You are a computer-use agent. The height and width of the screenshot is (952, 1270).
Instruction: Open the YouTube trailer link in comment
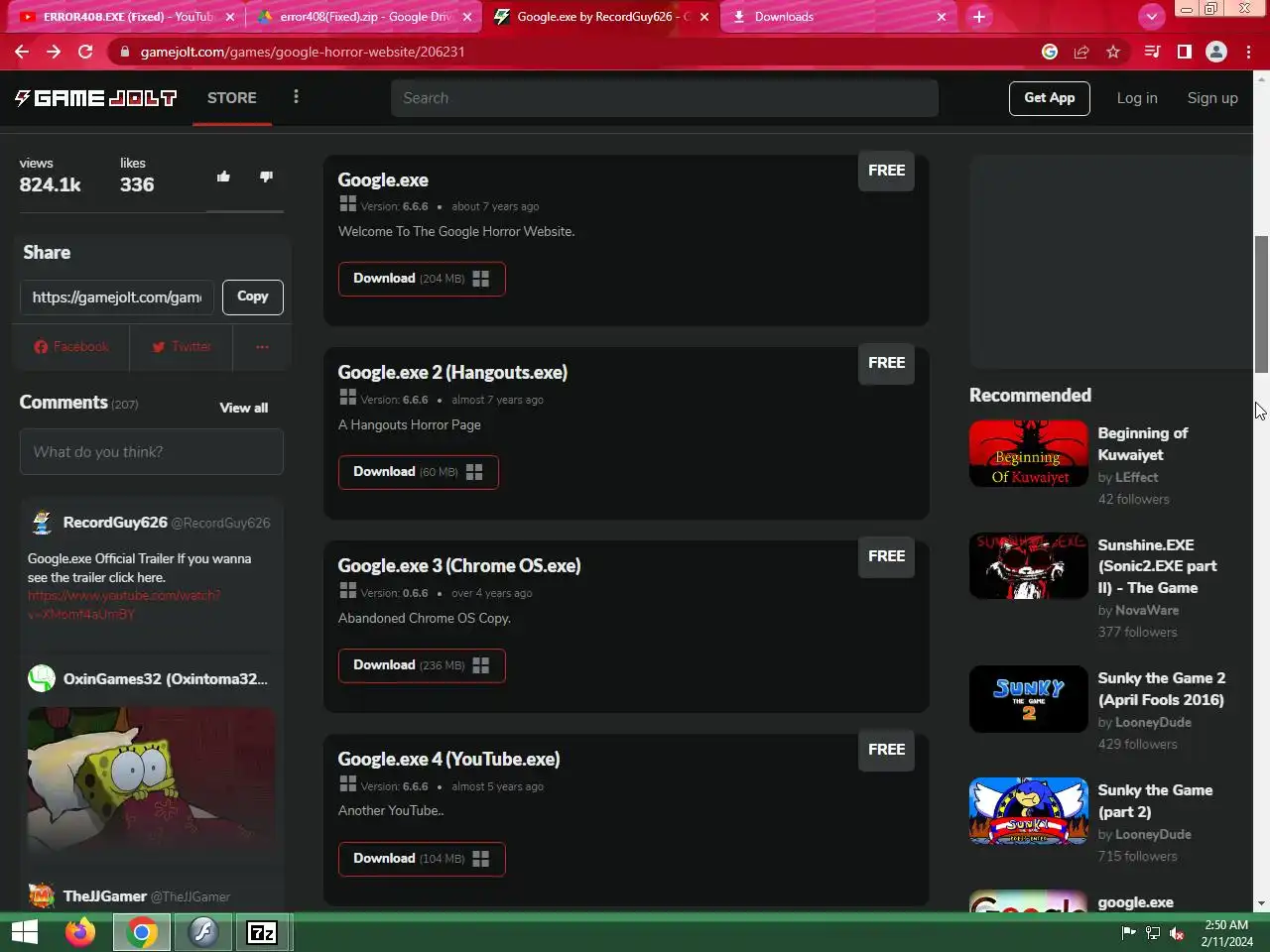tap(124, 605)
